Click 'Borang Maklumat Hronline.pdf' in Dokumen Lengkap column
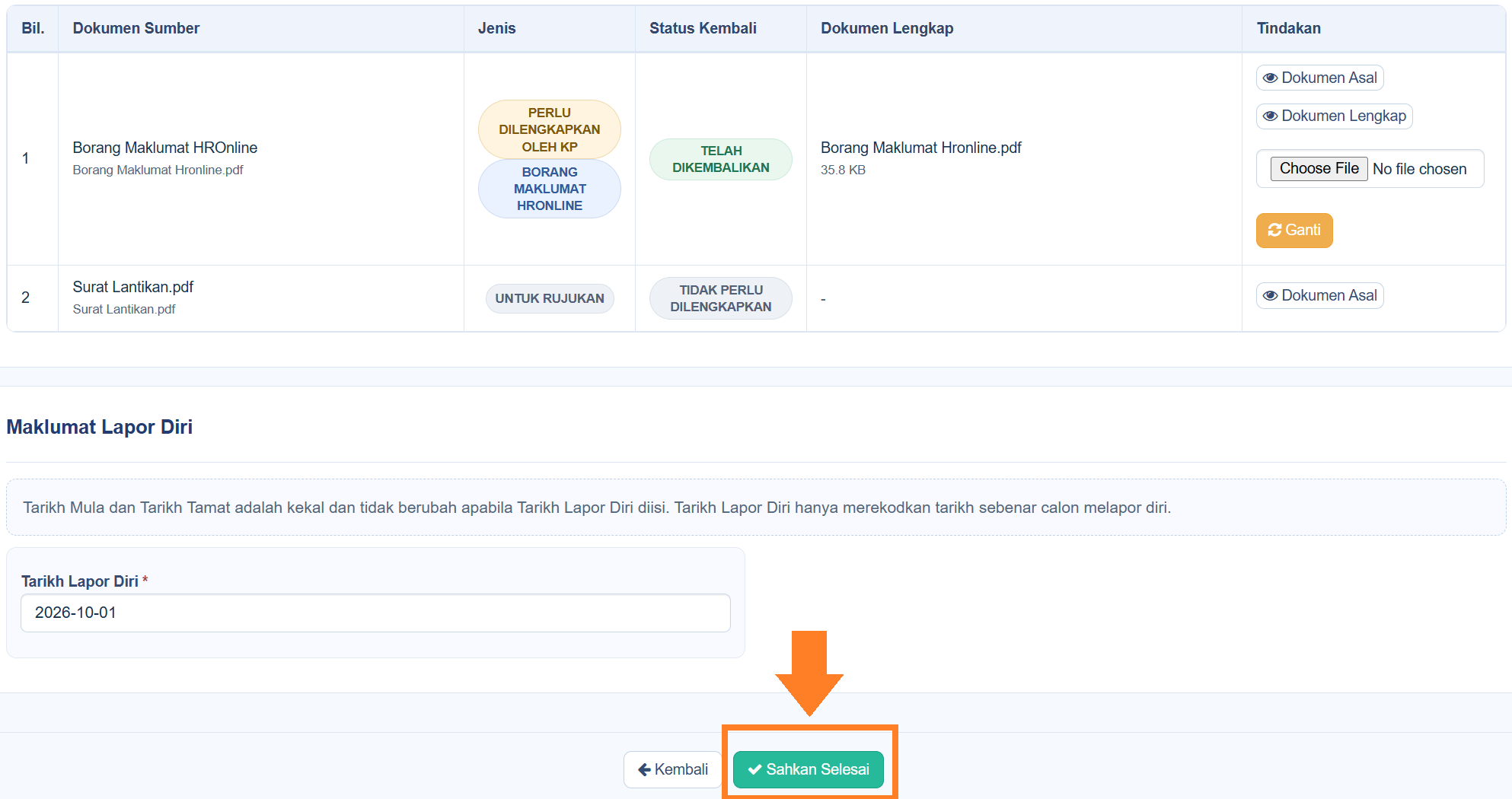The height and width of the screenshot is (799, 1512). [920, 148]
